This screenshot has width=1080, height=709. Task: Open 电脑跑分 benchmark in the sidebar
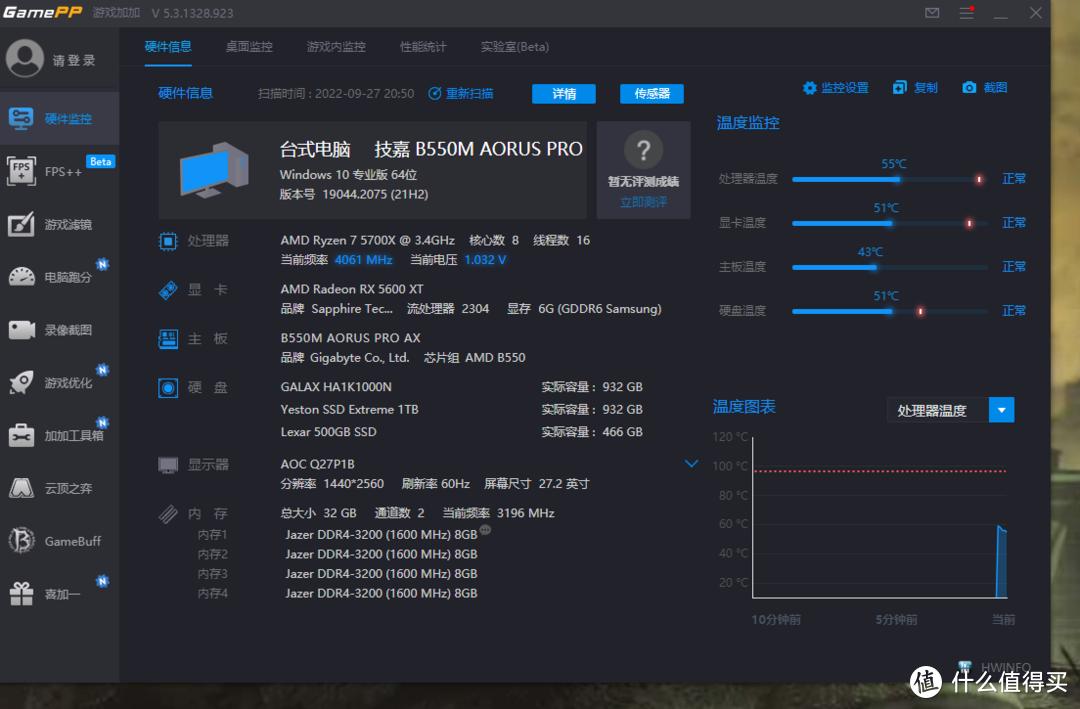[x=59, y=277]
